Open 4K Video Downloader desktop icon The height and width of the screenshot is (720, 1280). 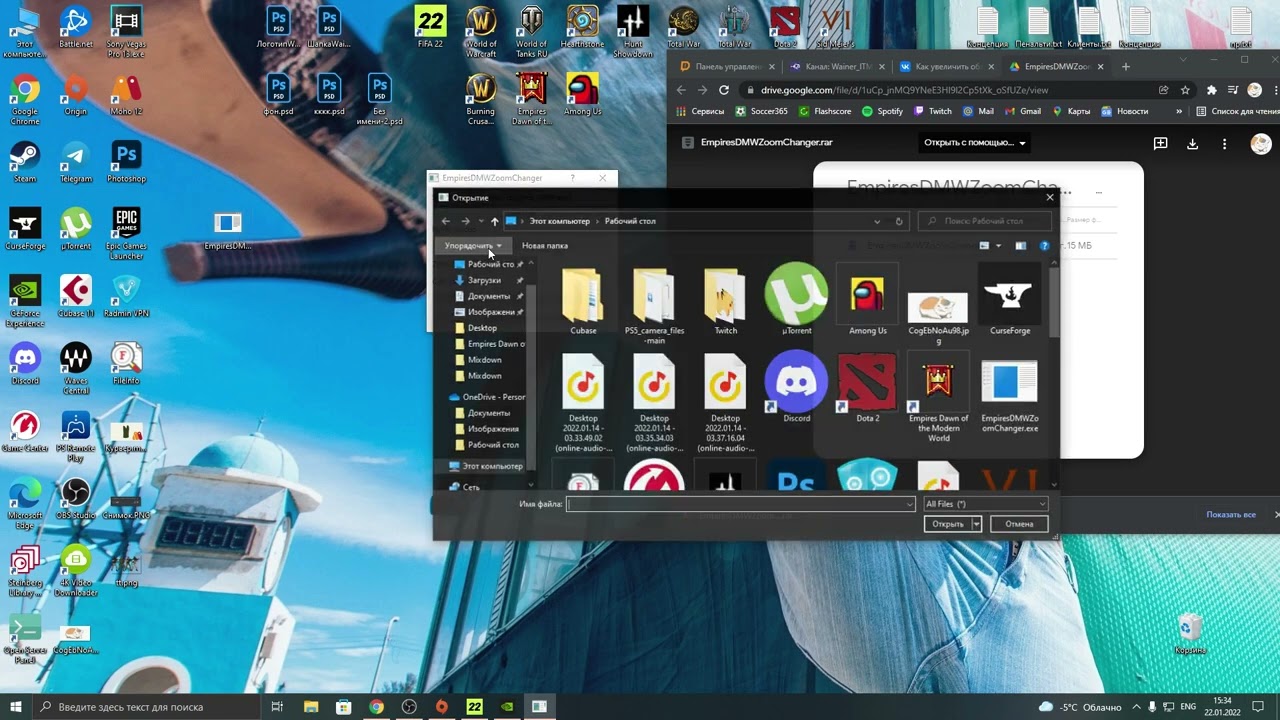coord(75,571)
